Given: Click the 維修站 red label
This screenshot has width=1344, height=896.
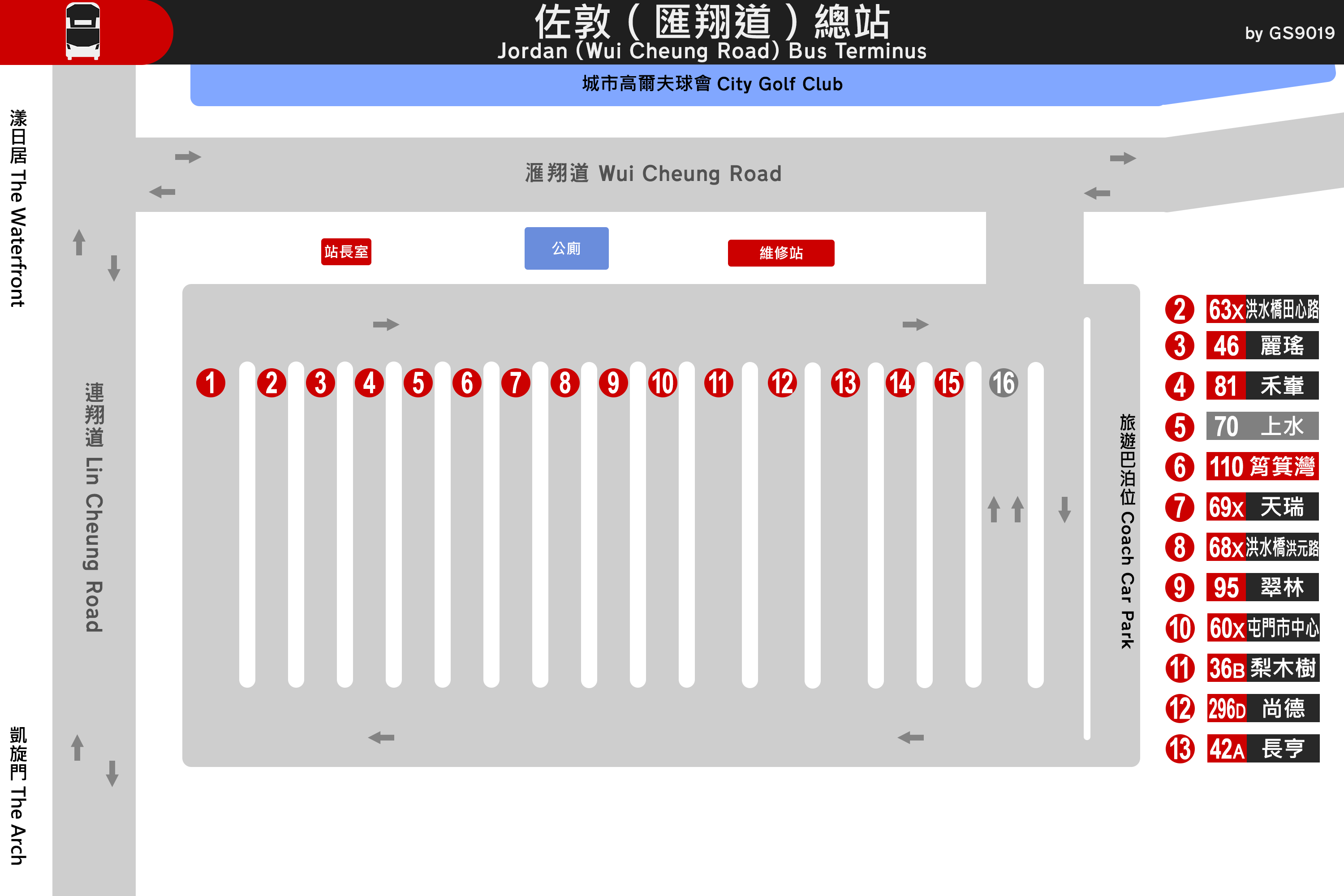Looking at the screenshot, I should [780, 253].
